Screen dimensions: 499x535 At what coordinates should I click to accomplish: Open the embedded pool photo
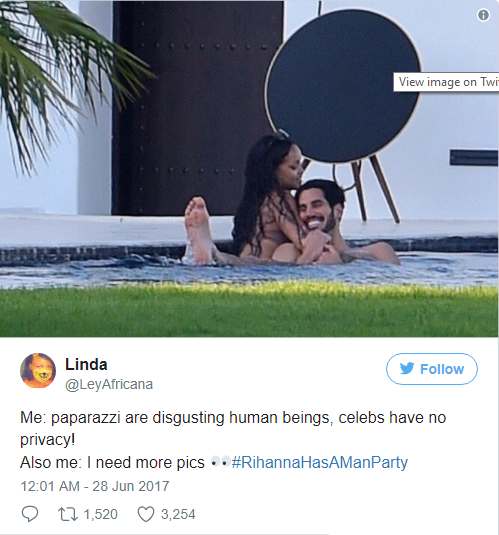point(249,169)
